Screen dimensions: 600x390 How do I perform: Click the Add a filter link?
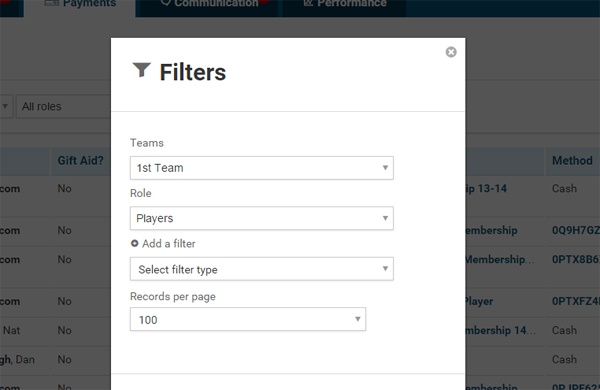click(169, 243)
